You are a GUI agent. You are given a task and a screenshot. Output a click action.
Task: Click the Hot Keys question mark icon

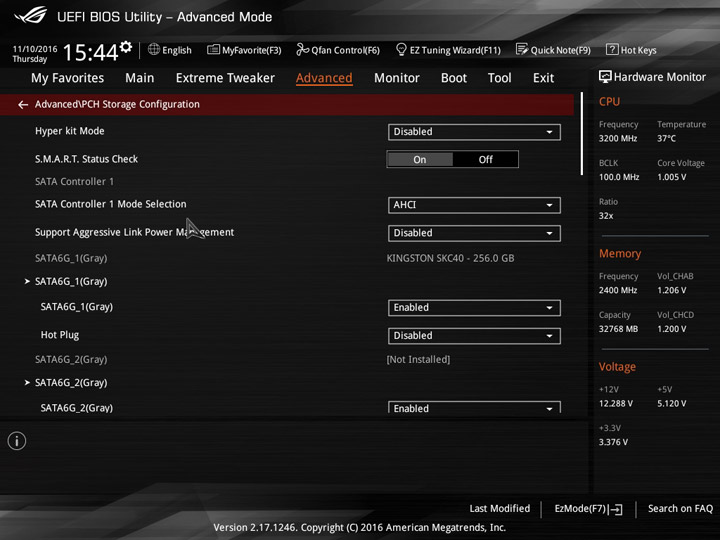[x=612, y=49]
